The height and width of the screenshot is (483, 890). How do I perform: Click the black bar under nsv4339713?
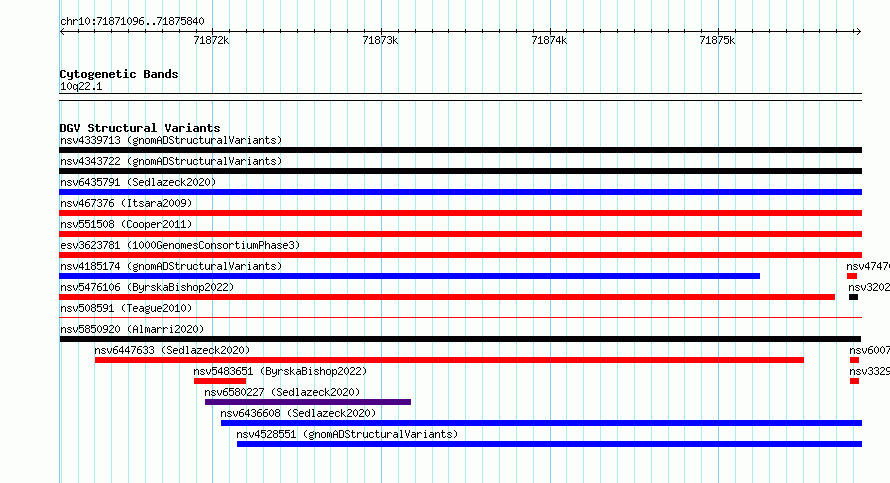tap(460, 150)
